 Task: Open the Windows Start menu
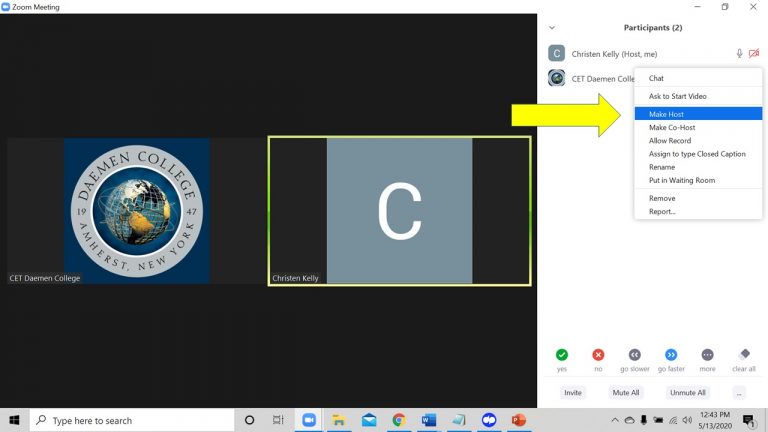14,420
